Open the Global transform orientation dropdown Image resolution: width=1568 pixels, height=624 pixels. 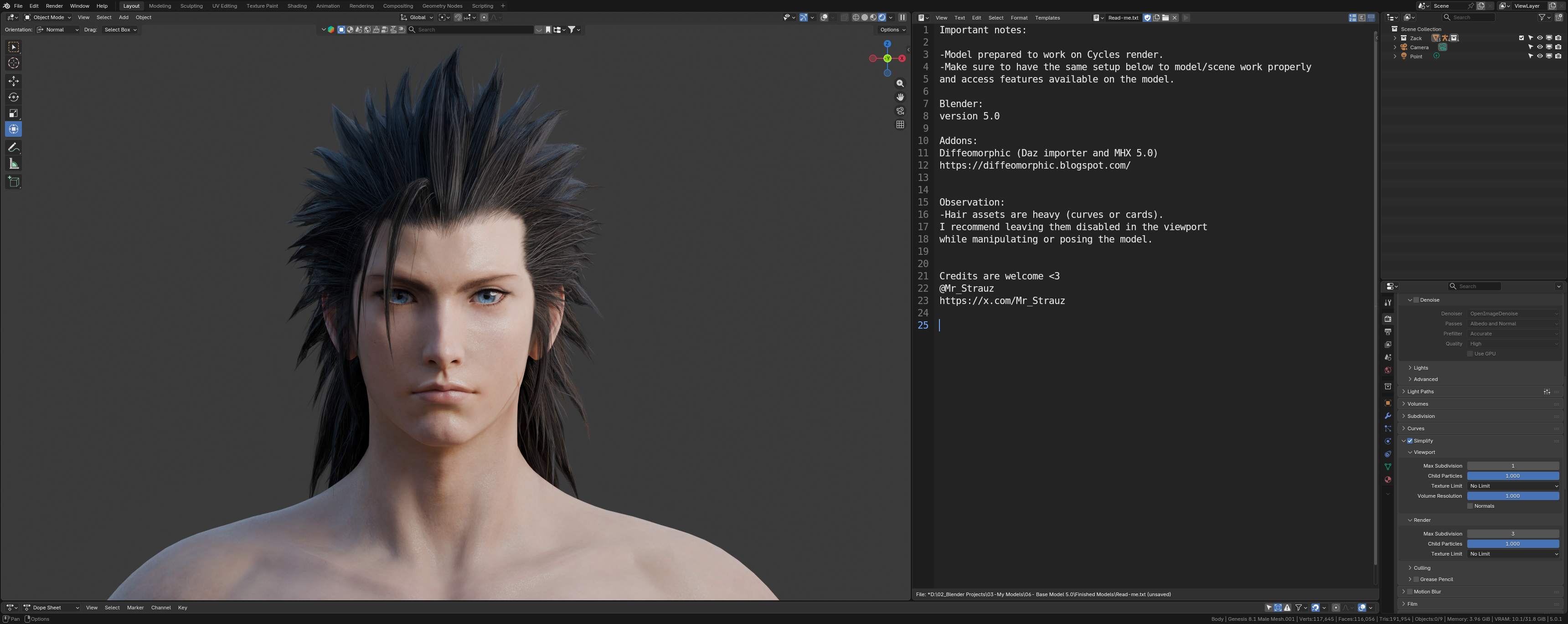pyautogui.click(x=417, y=18)
